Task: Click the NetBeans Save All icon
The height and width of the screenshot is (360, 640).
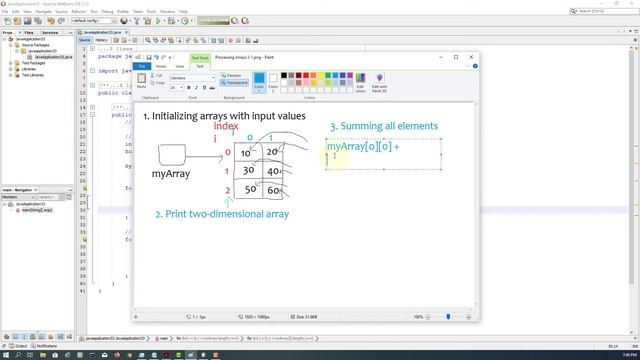Action: click(38, 21)
